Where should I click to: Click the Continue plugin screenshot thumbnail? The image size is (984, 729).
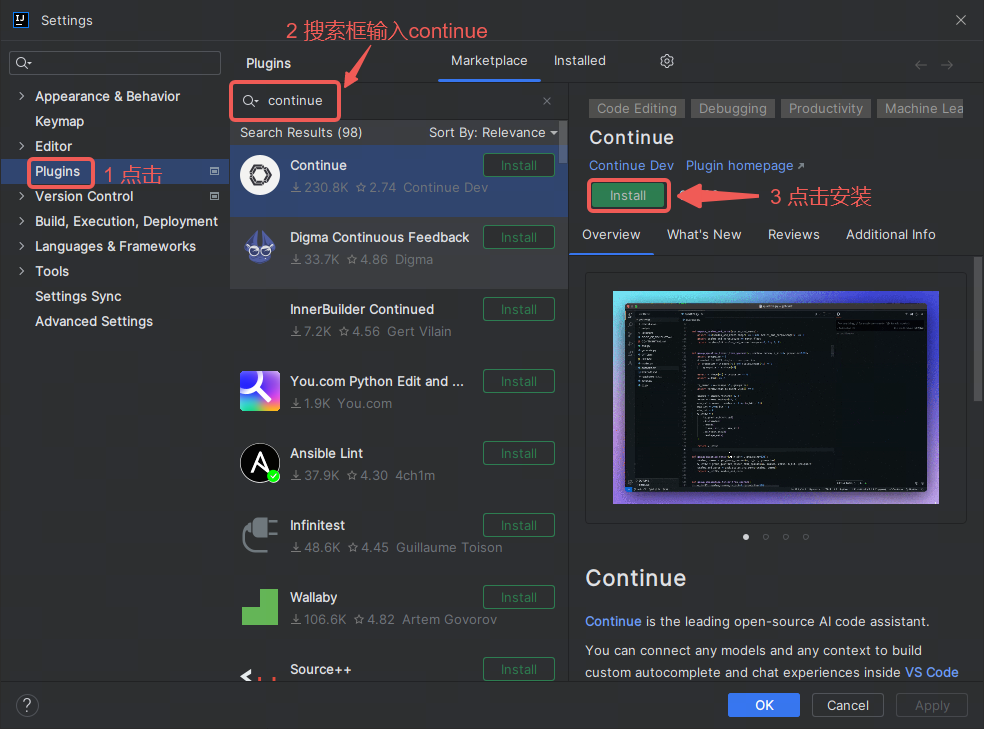[776, 398]
